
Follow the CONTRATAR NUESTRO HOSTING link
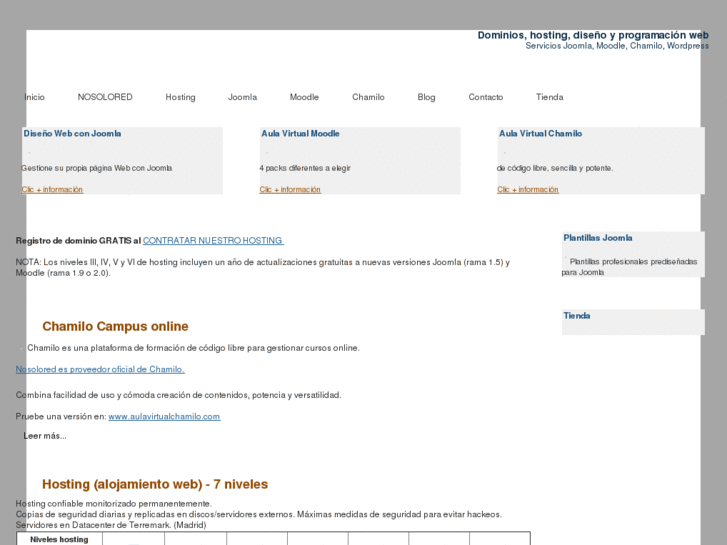point(213,240)
